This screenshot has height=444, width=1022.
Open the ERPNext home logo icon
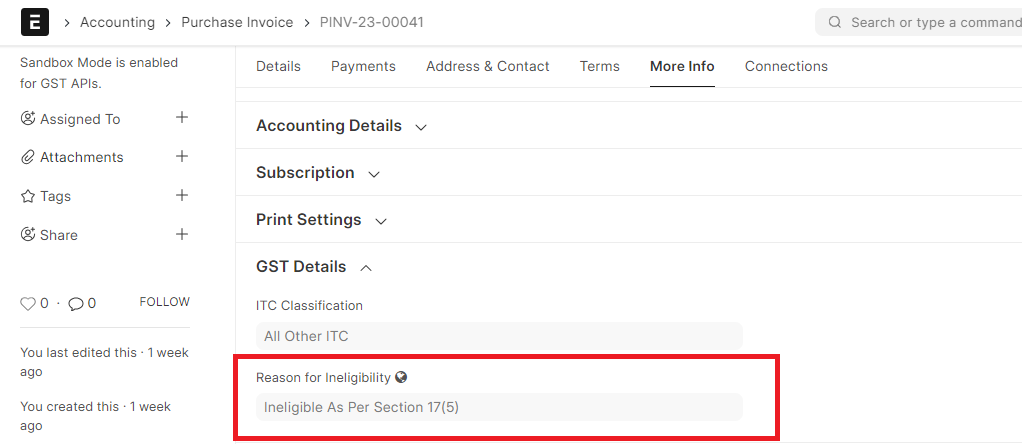pos(35,22)
